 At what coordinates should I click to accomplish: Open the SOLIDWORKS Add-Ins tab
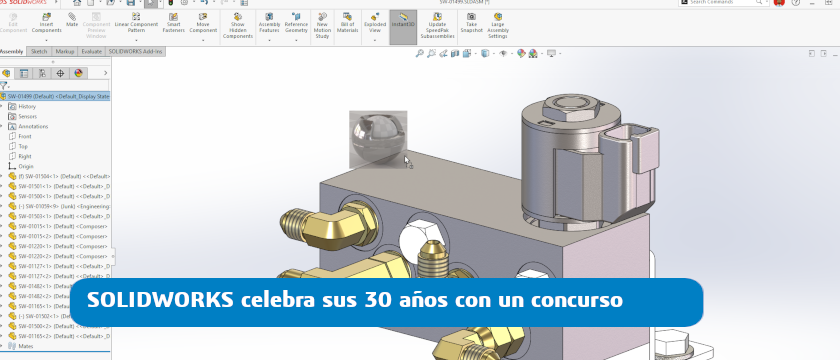coord(136,51)
